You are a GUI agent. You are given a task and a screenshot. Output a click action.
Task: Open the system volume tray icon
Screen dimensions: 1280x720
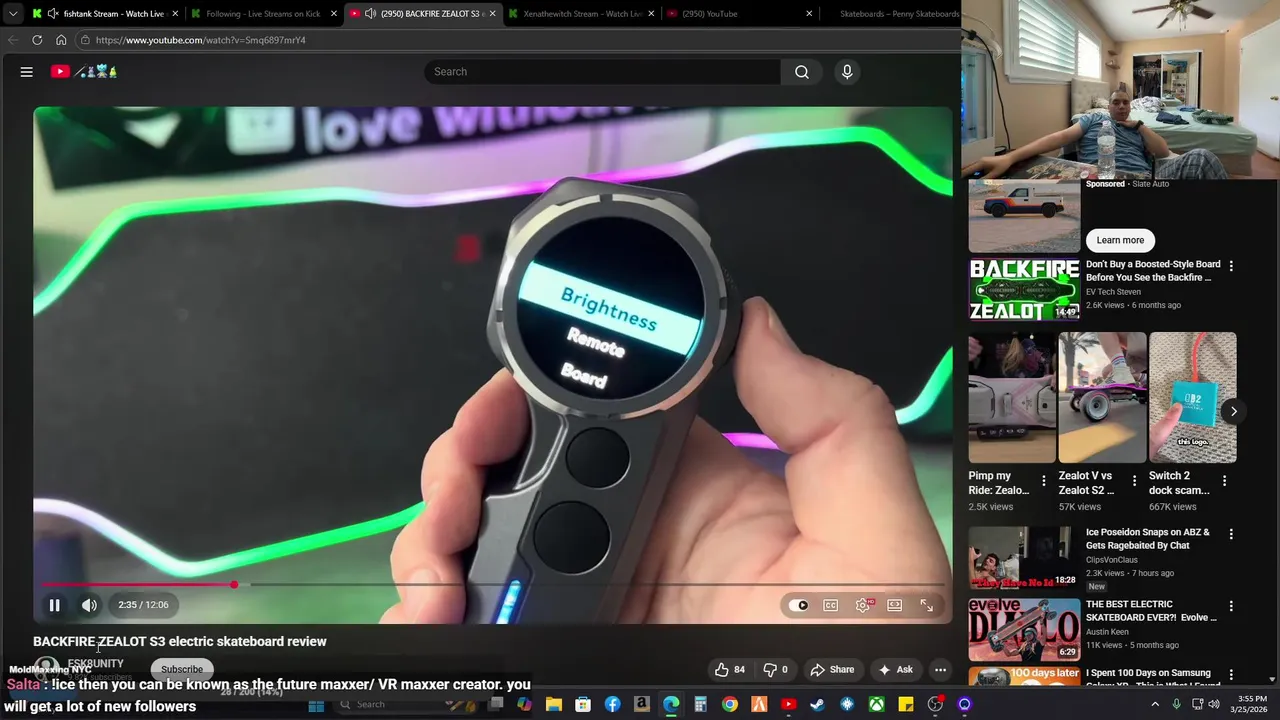tap(1214, 705)
